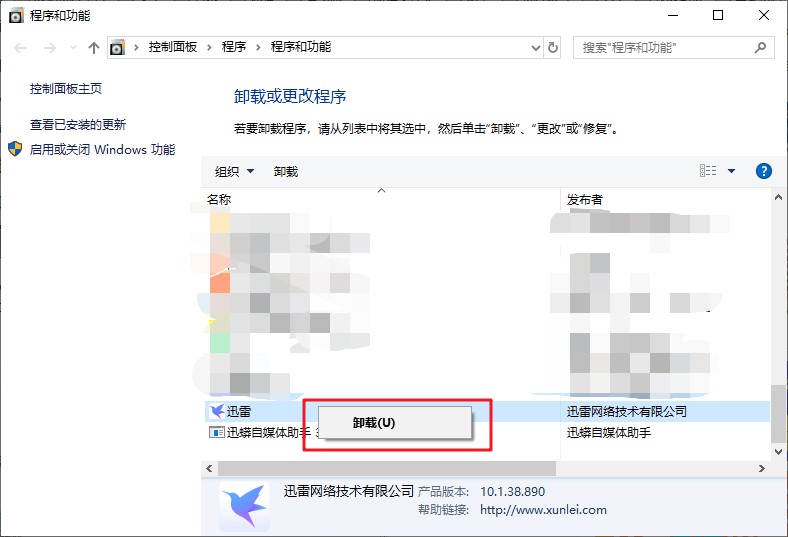Screen dimensions: 788x537
Task: Click the 控制面板 breadcrumb segment
Action: click(173, 47)
